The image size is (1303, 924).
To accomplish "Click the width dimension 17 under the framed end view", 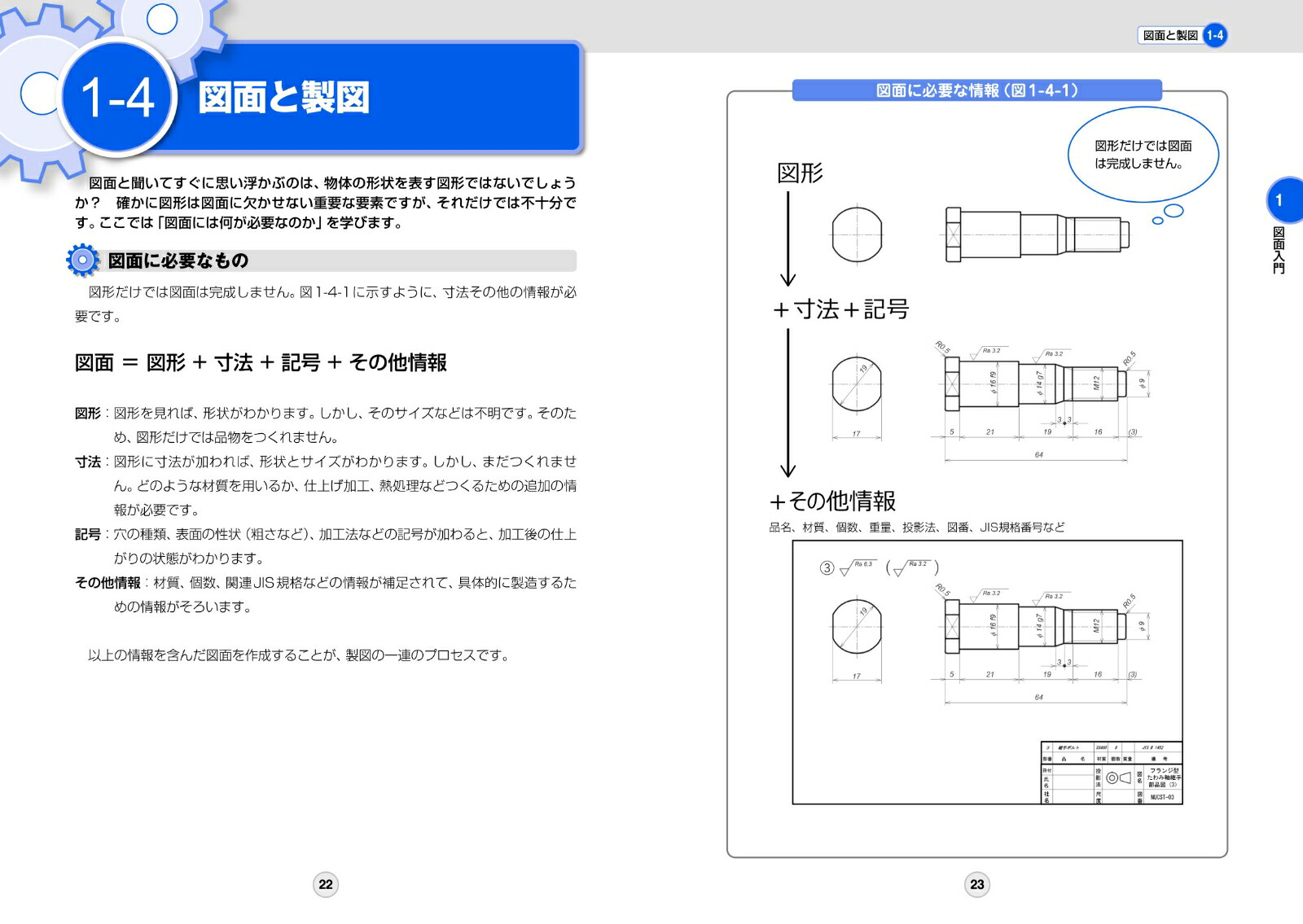I will pyautogui.click(x=856, y=676).
